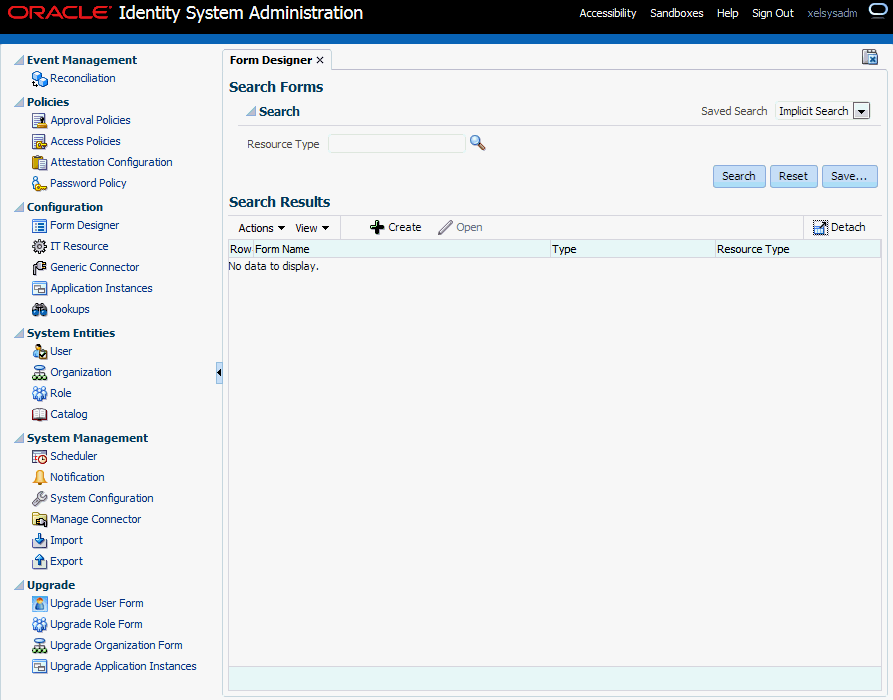The height and width of the screenshot is (700, 893).
Task: Click the Notification bell icon
Action: [39, 477]
